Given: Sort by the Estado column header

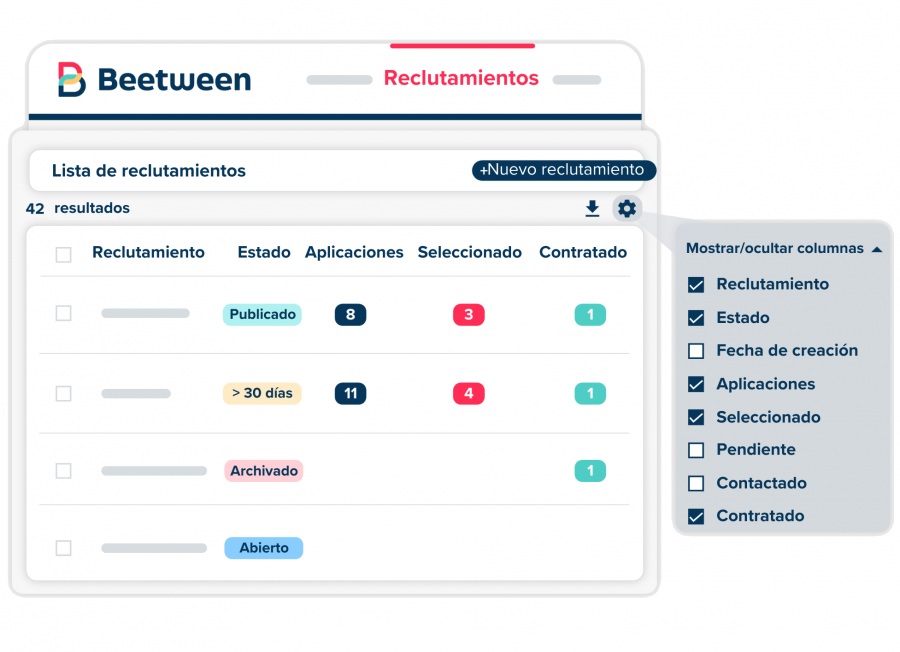Looking at the screenshot, I should coord(264,253).
